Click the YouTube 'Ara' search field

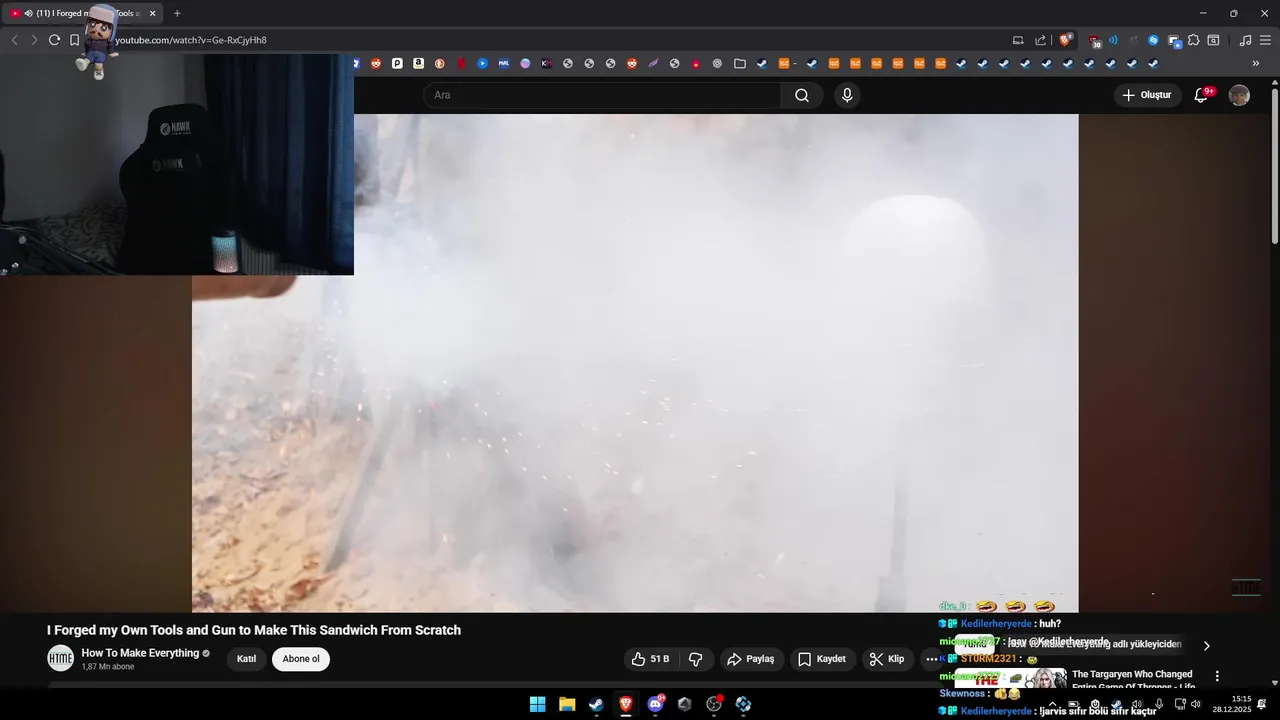click(602, 95)
